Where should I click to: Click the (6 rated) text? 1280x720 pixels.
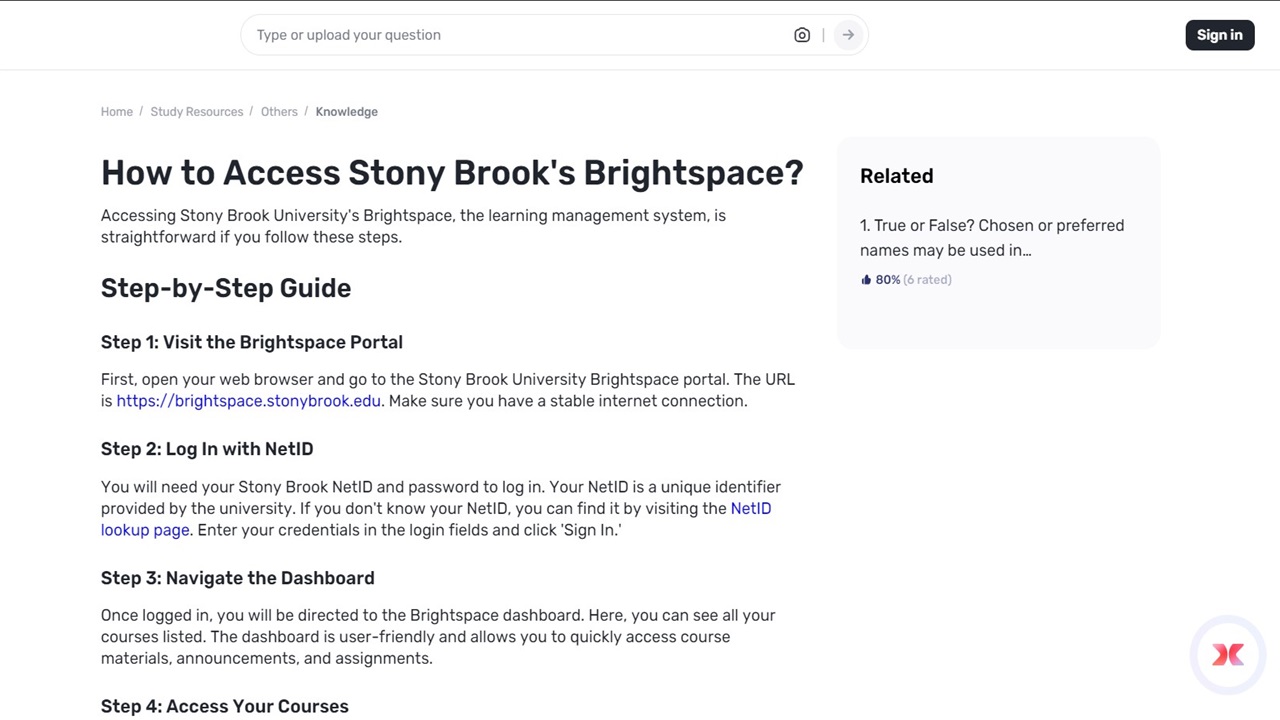(928, 279)
